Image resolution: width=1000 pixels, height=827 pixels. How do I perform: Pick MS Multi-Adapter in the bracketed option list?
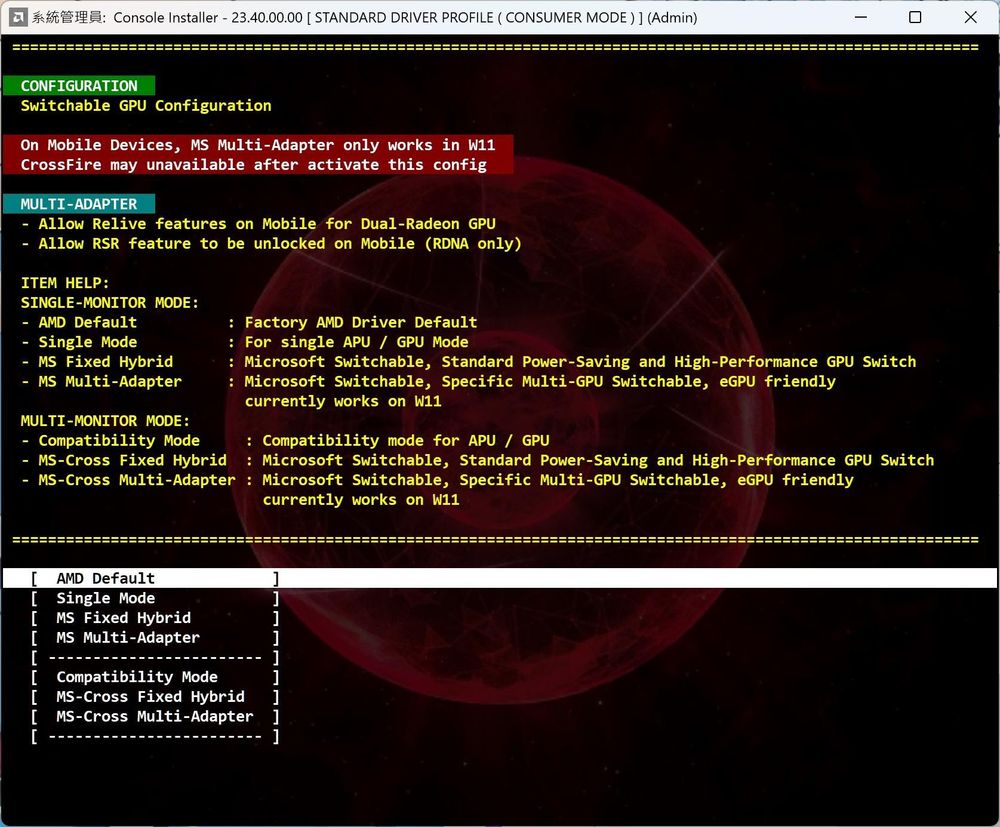pyautogui.click(x=127, y=637)
